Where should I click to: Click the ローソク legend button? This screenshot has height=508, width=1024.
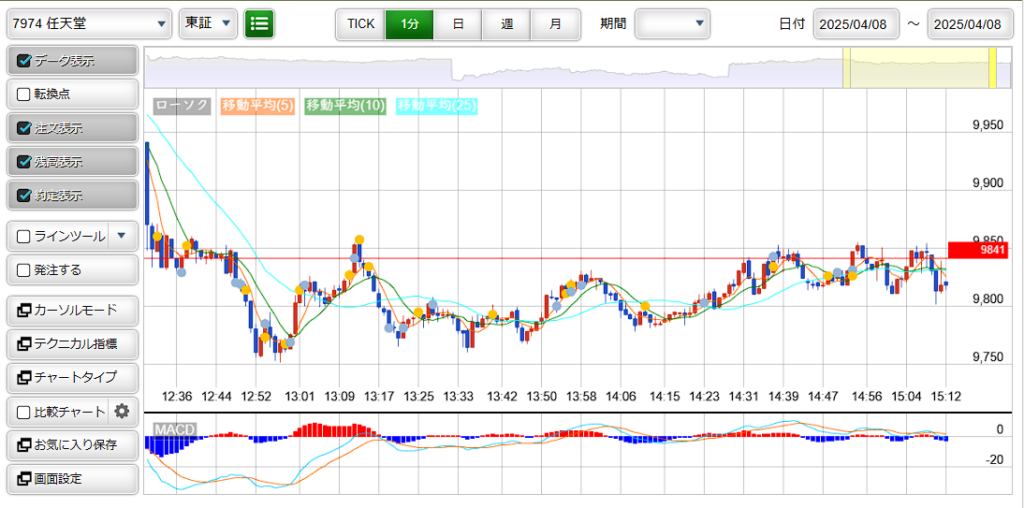(x=182, y=105)
